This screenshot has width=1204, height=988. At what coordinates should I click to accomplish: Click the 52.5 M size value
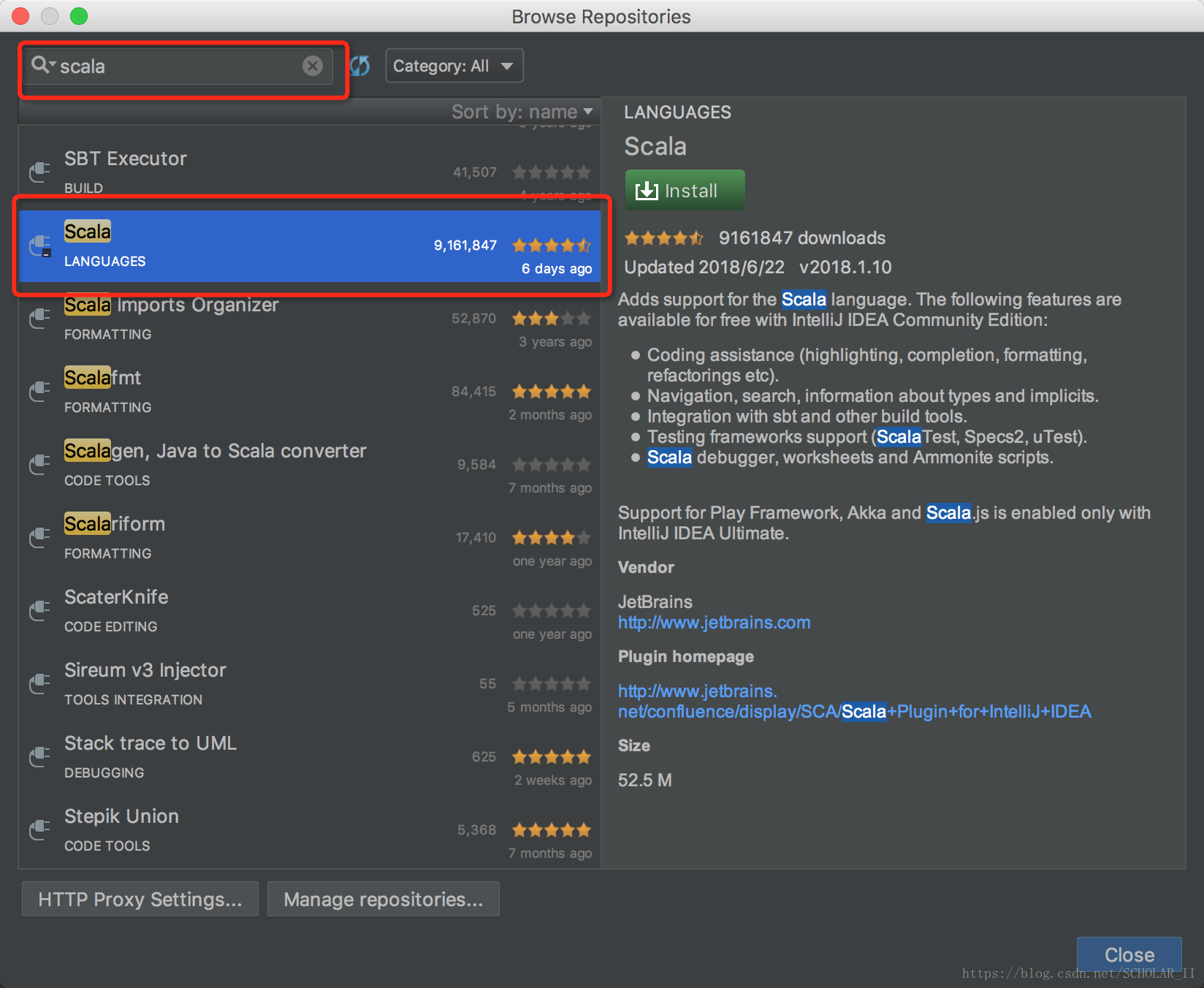coord(645,780)
